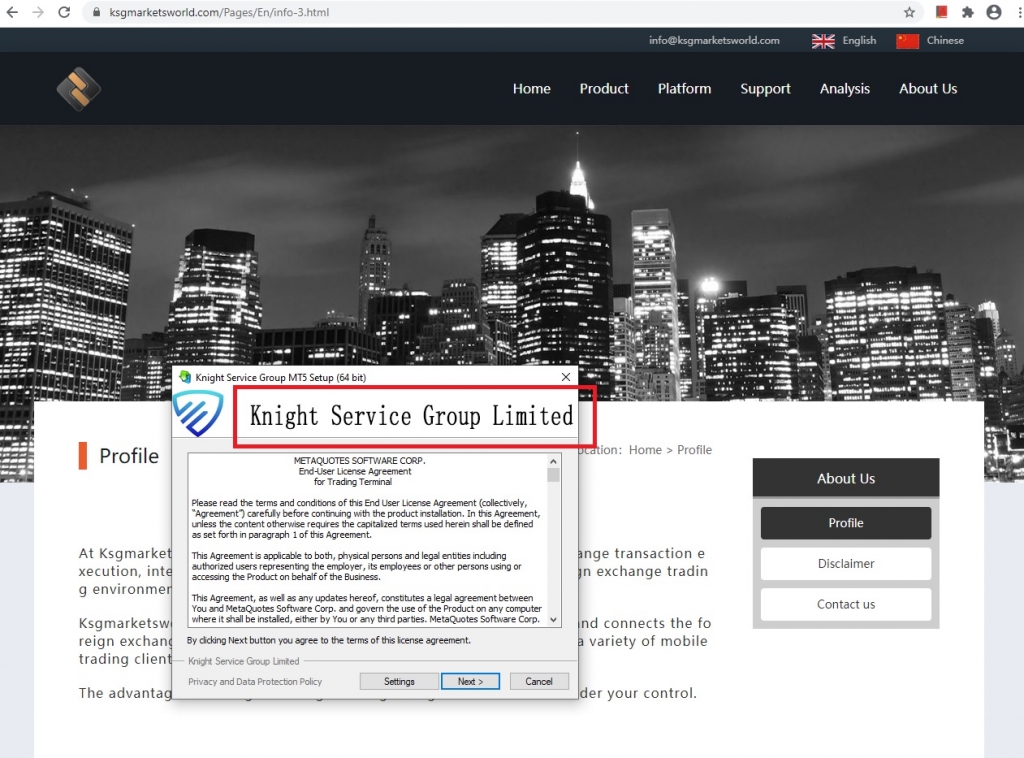This screenshot has width=1024, height=758.
Task: Click the license scrollbar down arrow
Action: pos(554,620)
